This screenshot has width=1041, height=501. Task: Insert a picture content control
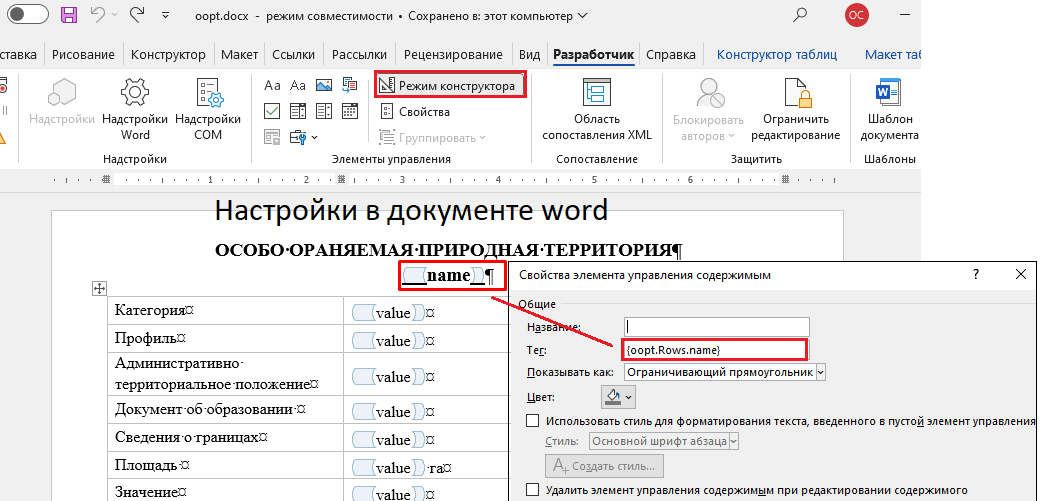pos(323,86)
